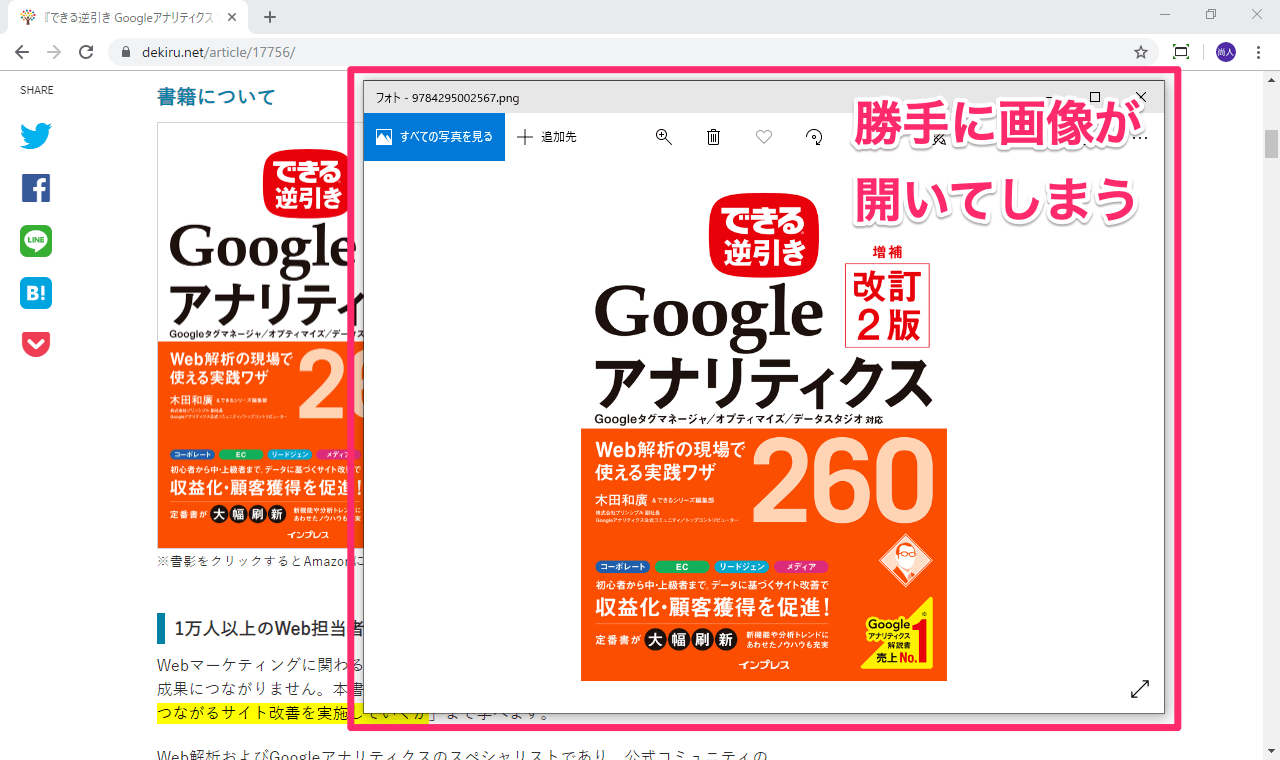This screenshot has width=1280, height=760.
Task: Click the SHARE label
Action: tap(37, 90)
